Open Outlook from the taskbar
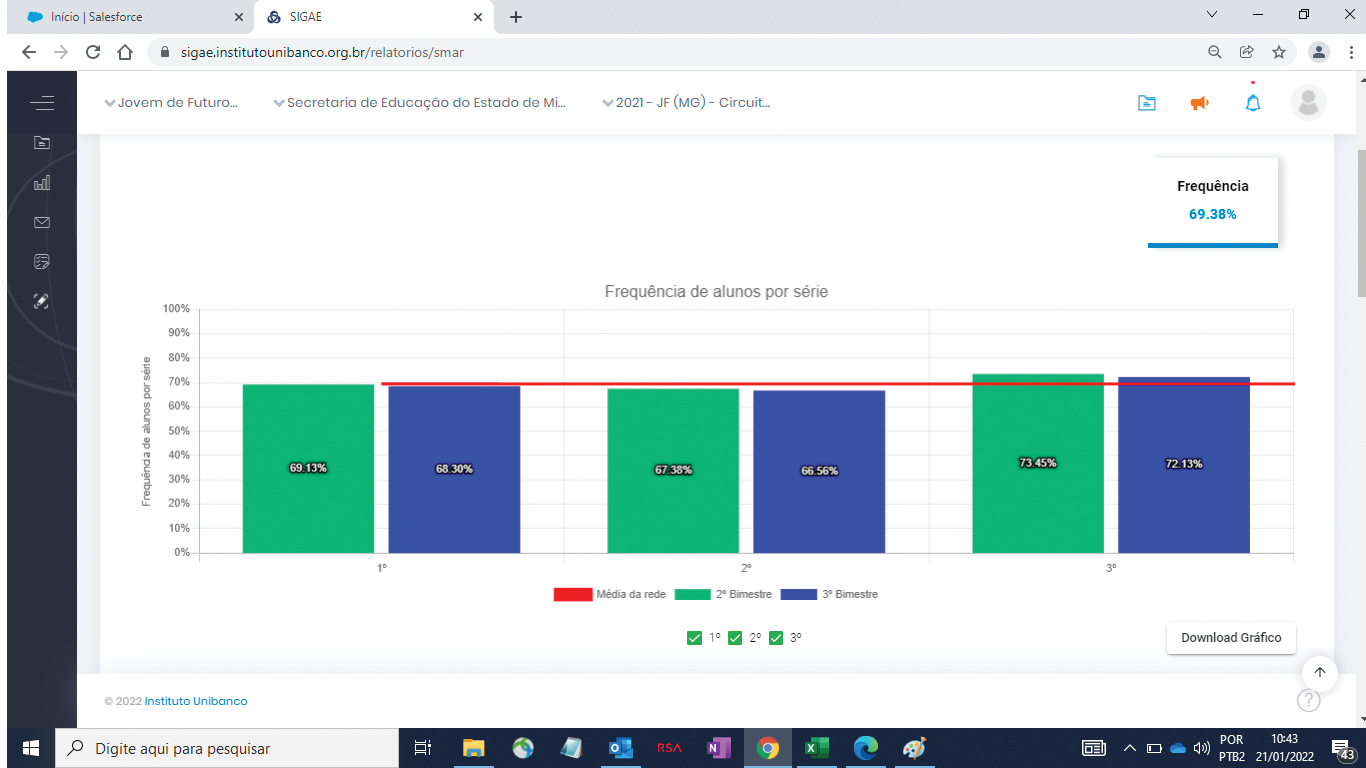This screenshot has height=768, width=1366. click(x=621, y=748)
